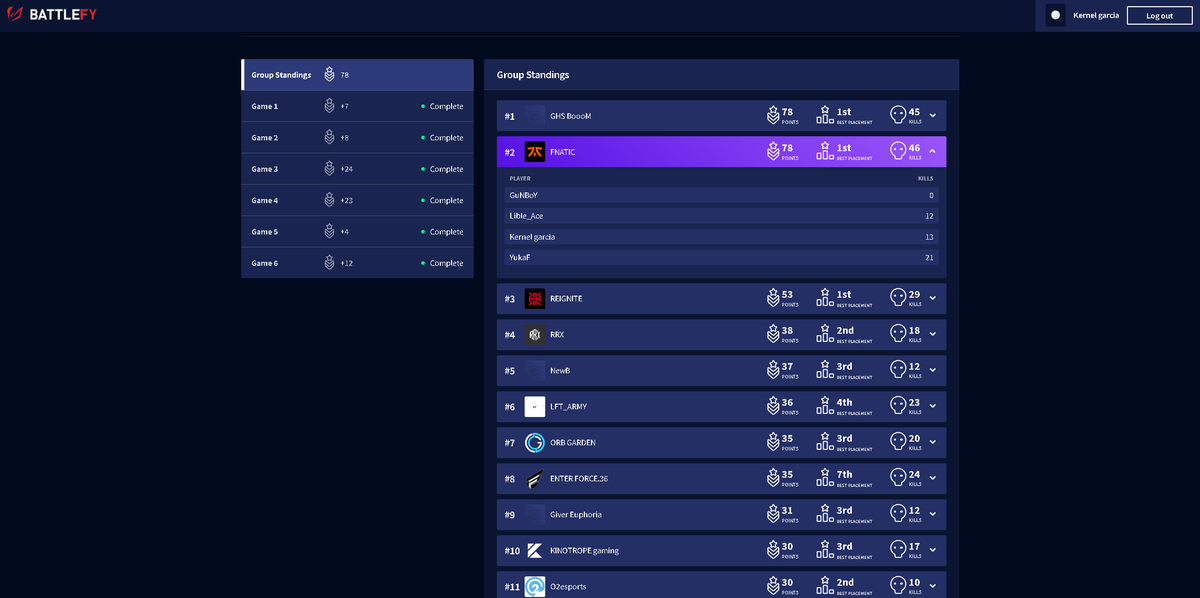
Task: Select player GuNBoY row
Action: [x=721, y=195]
